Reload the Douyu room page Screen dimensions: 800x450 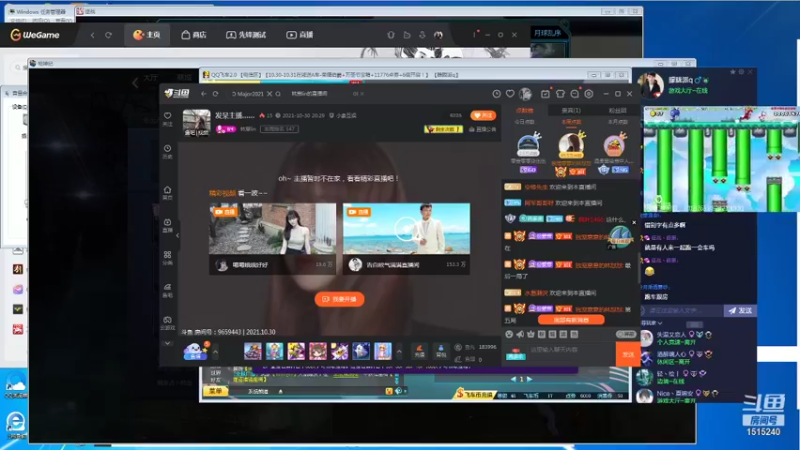216,94
